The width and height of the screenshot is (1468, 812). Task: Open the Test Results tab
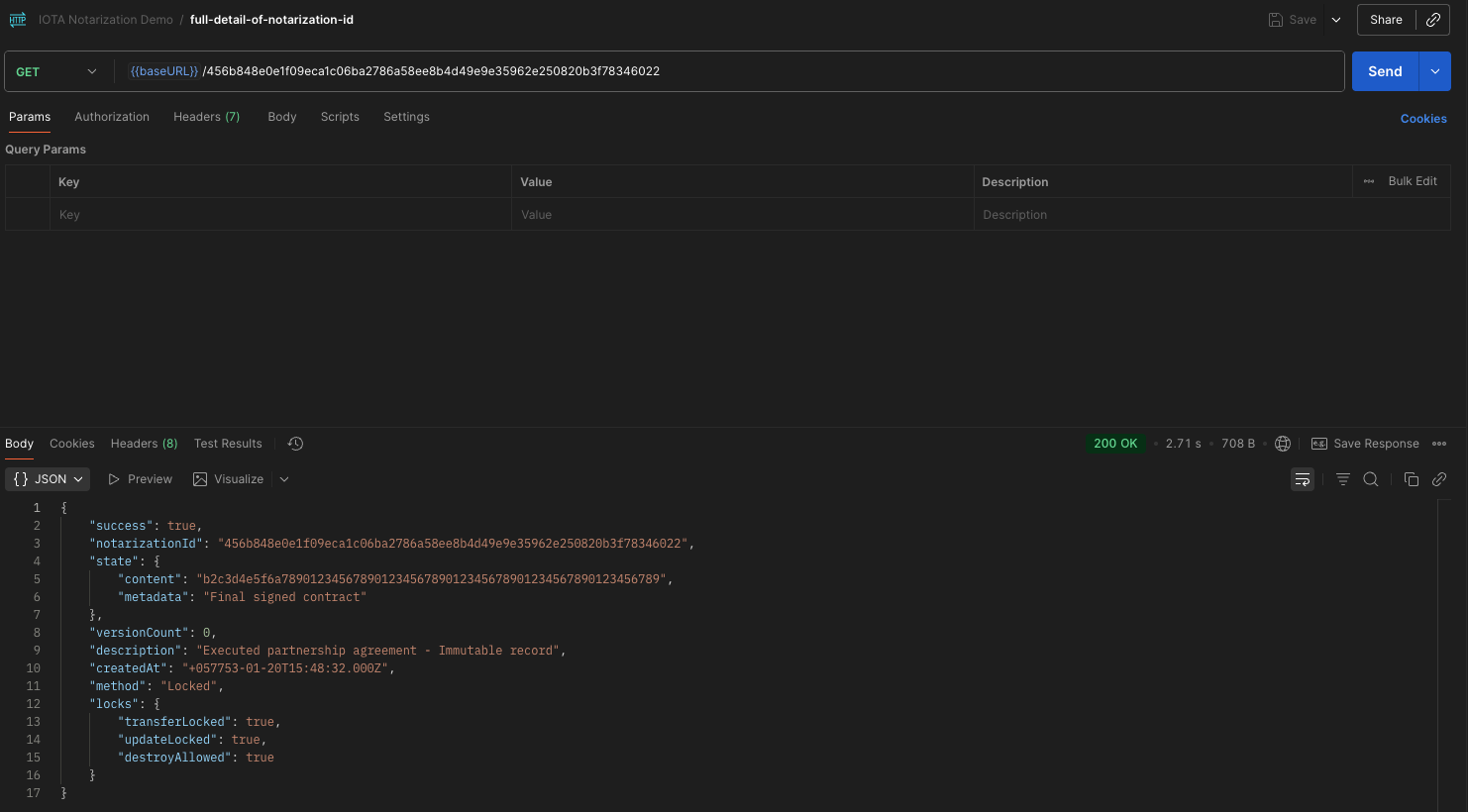pyautogui.click(x=228, y=444)
